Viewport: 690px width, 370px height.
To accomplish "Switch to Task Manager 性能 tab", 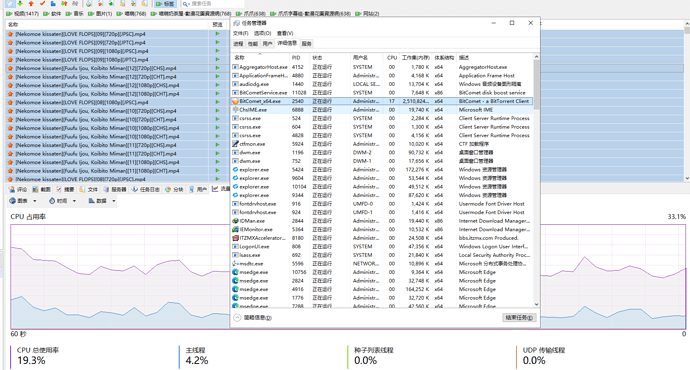I will click(253, 44).
